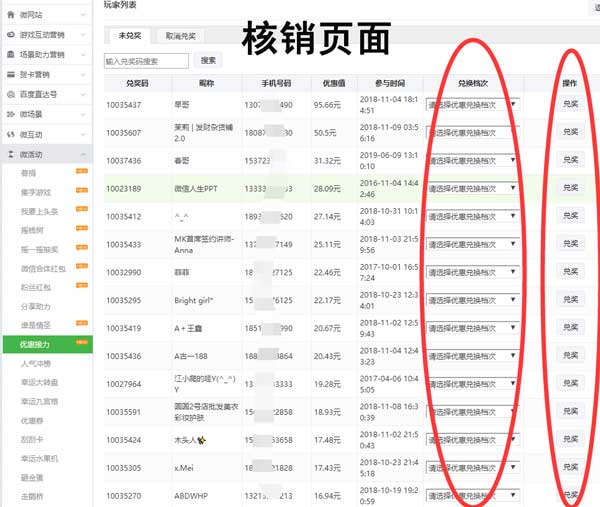The height and width of the screenshot is (507, 600).
Task: Open tier dropdown for code 10035437
Action: coord(473,105)
